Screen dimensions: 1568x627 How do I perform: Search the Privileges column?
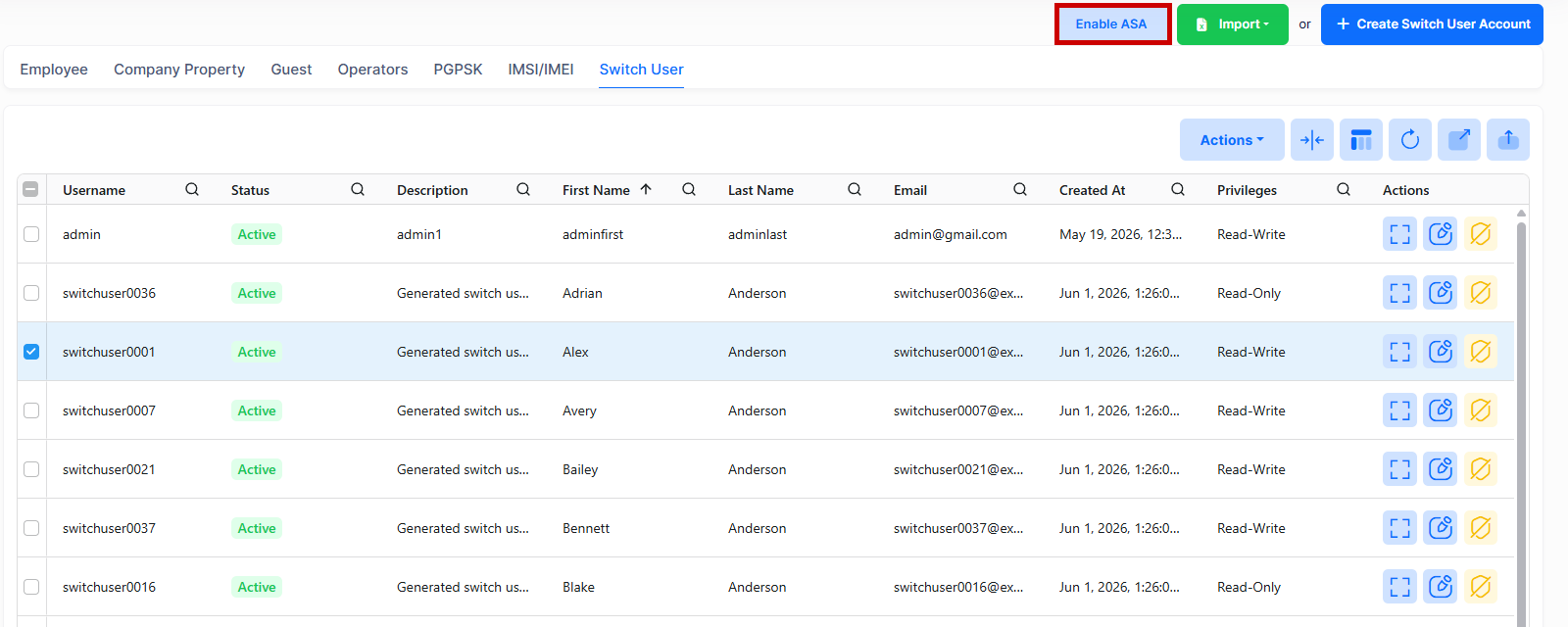[x=1344, y=189]
